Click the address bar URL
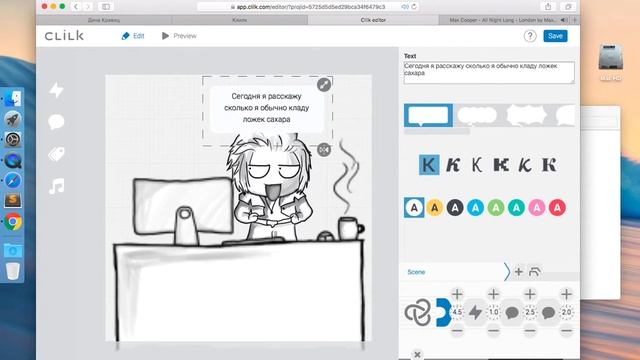This screenshot has width=640, height=360. coord(311,7)
